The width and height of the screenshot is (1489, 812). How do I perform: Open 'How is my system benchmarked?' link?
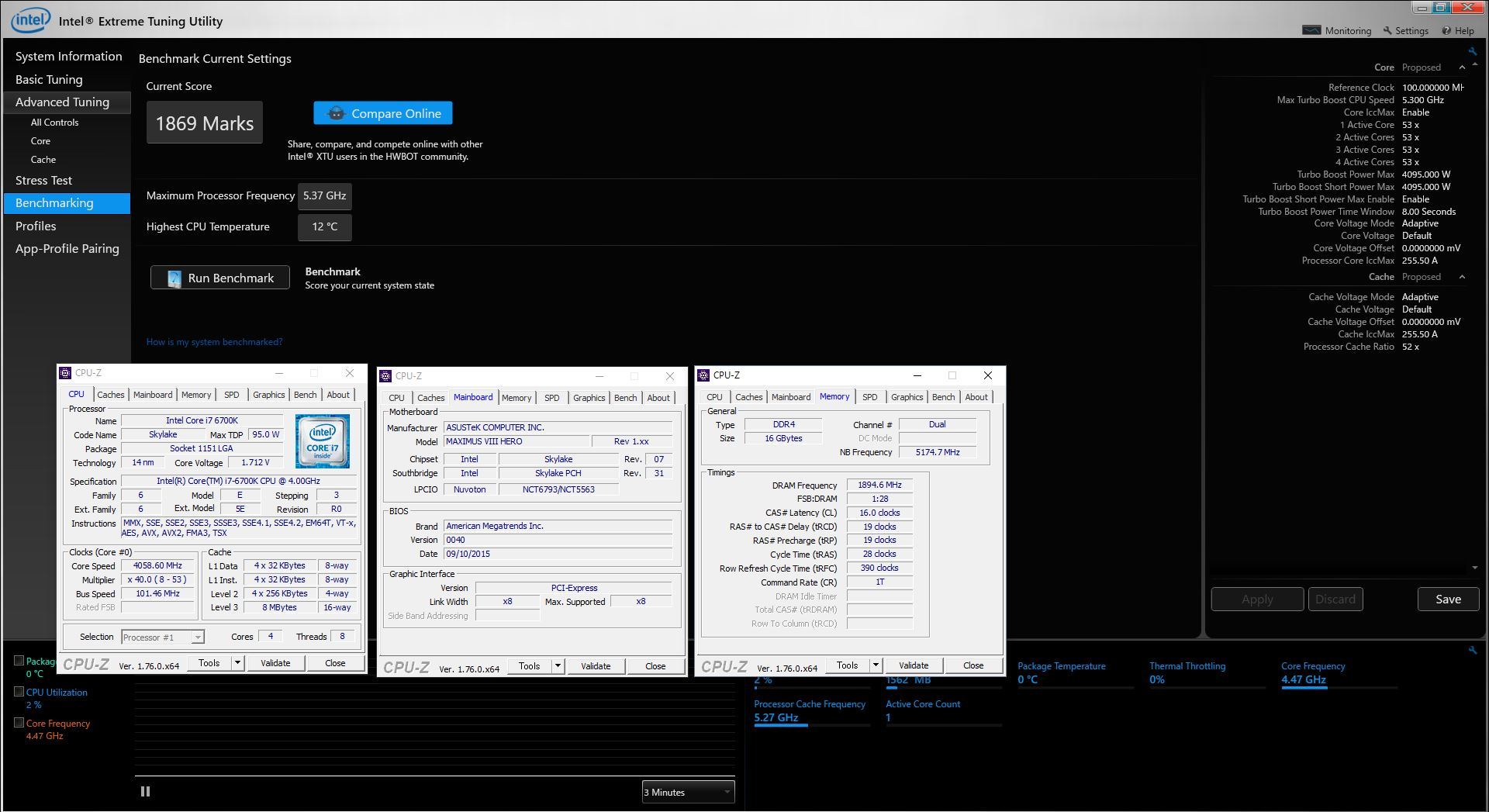pyautogui.click(x=214, y=342)
